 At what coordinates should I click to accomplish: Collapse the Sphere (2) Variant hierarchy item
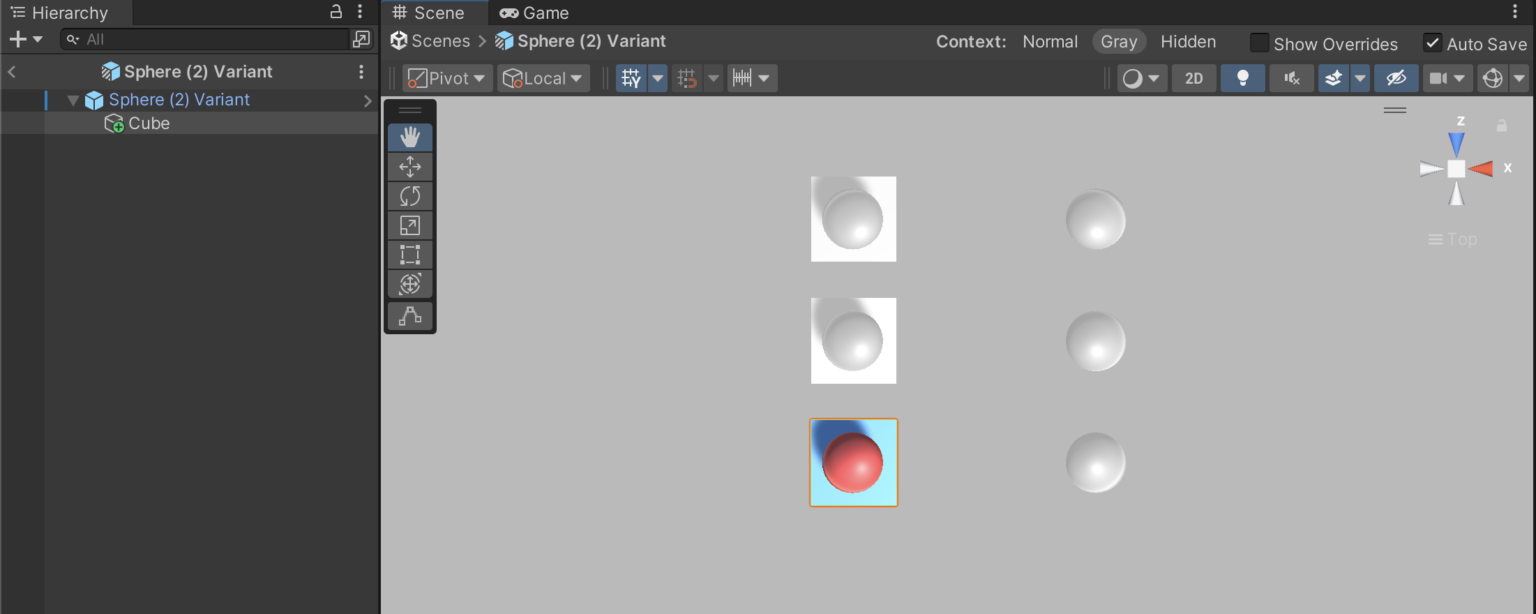coord(72,99)
